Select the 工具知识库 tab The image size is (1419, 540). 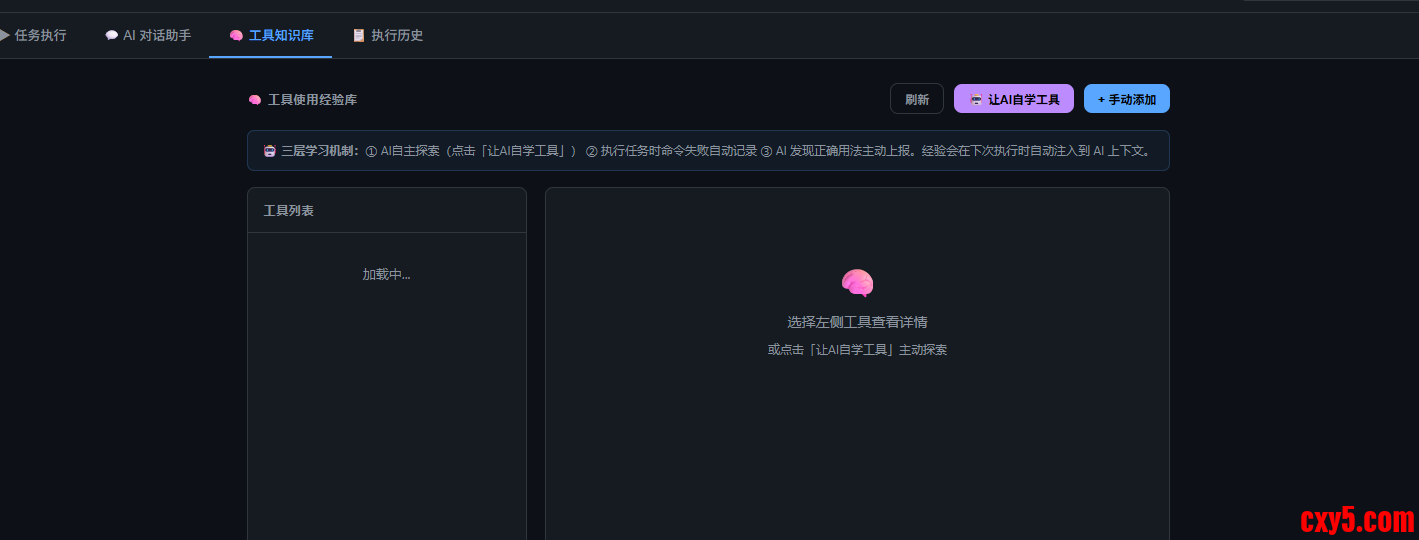tap(270, 35)
